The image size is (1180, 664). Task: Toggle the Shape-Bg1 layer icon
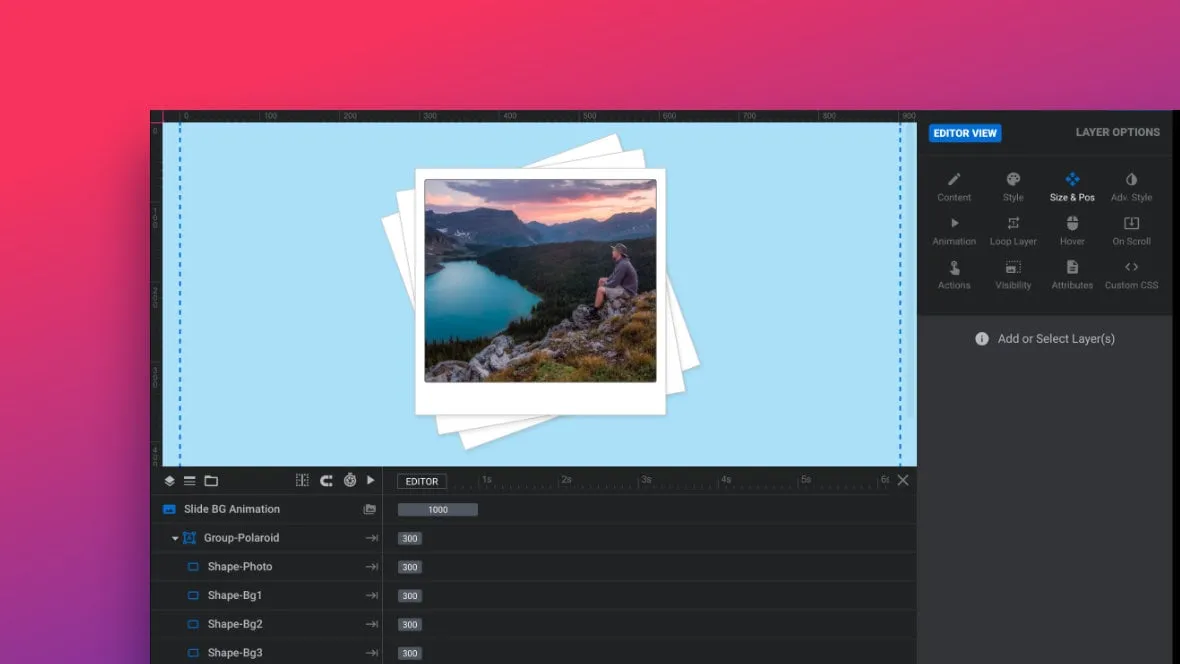193,596
